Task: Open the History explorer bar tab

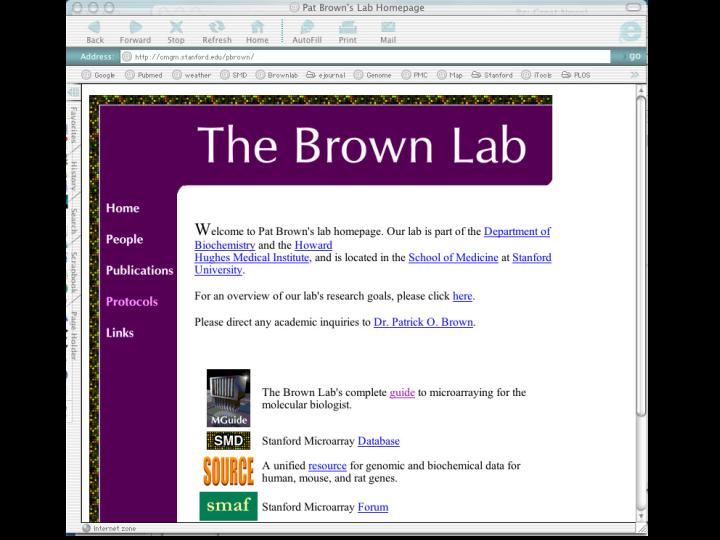Action: click(x=73, y=175)
